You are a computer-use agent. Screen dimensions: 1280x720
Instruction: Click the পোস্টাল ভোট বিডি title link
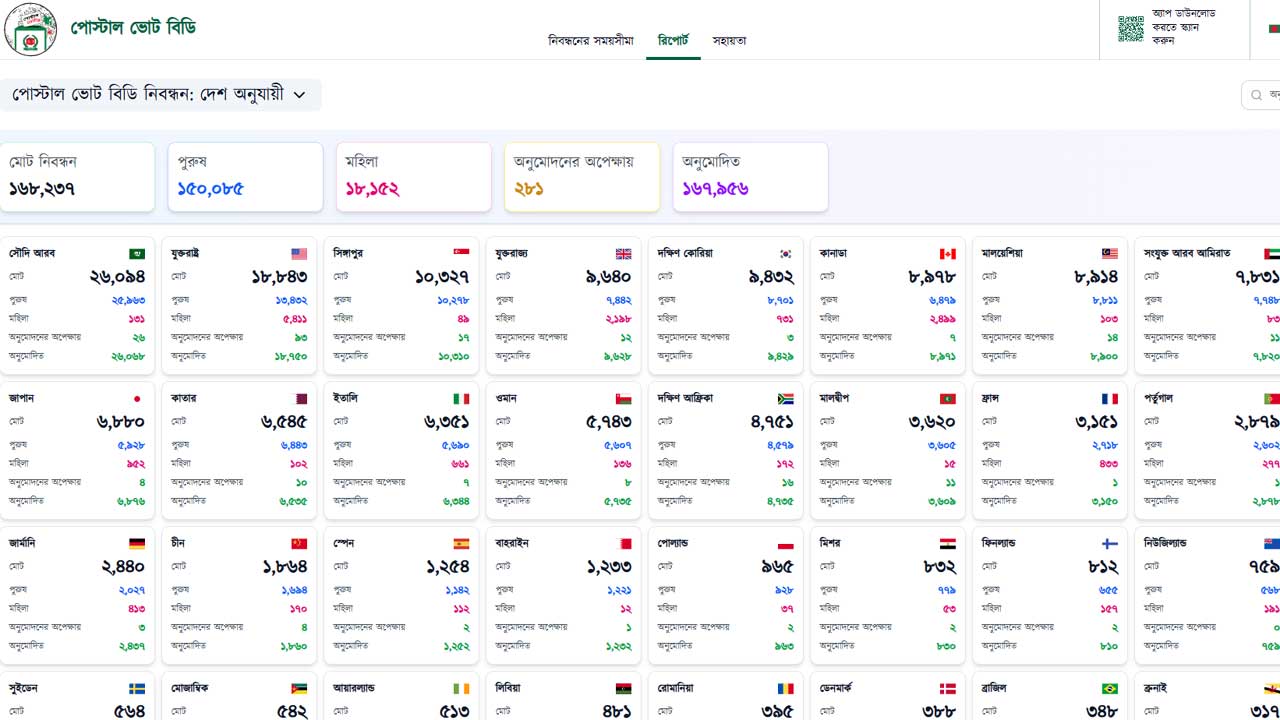tap(132, 28)
